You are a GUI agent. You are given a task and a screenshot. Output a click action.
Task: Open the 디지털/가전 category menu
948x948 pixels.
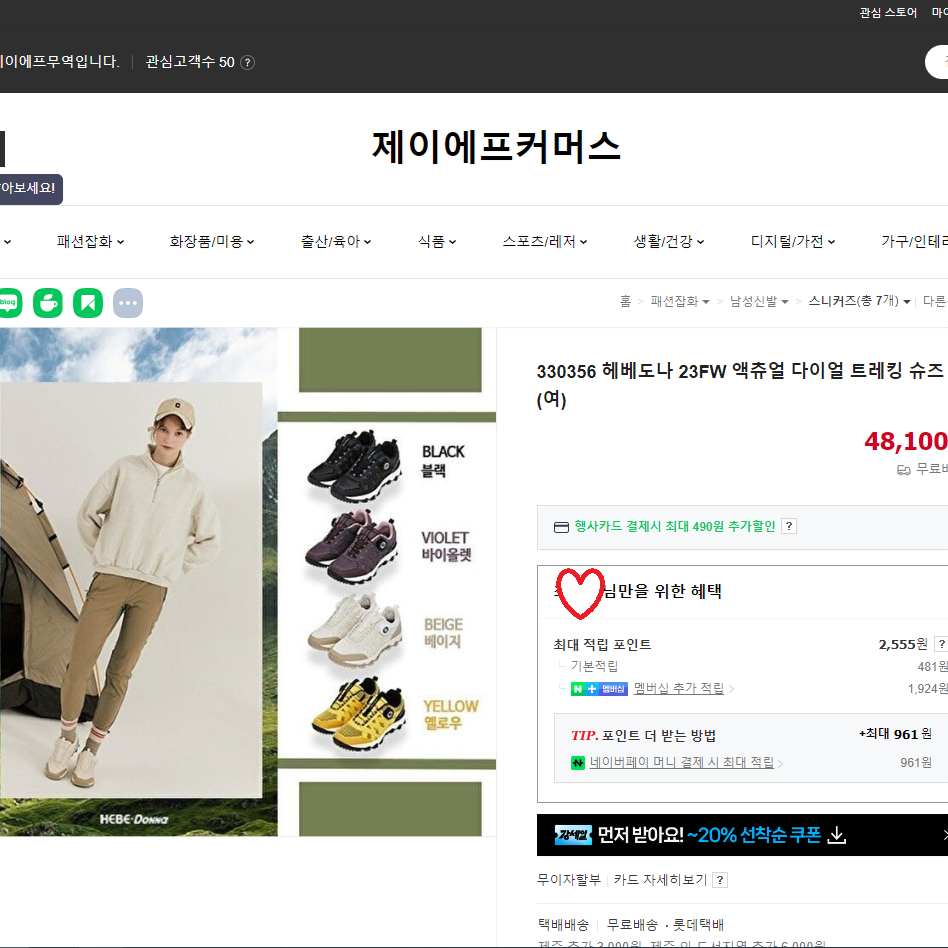(x=793, y=242)
